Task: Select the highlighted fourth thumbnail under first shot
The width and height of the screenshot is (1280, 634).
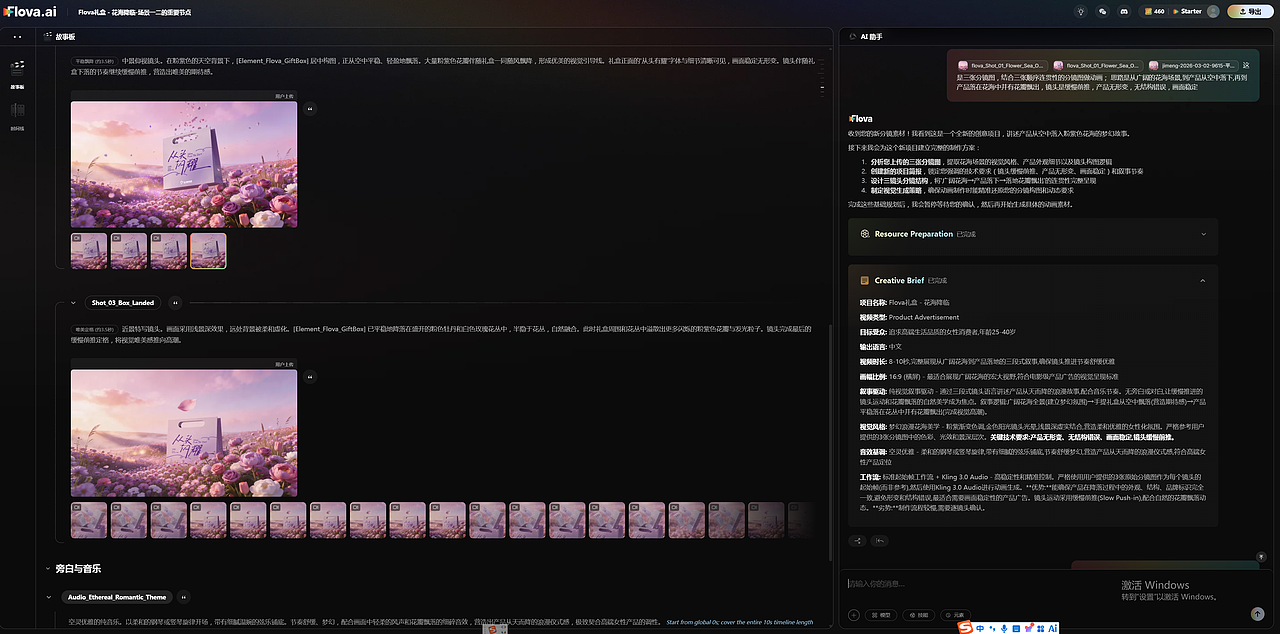Action: coord(208,251)
